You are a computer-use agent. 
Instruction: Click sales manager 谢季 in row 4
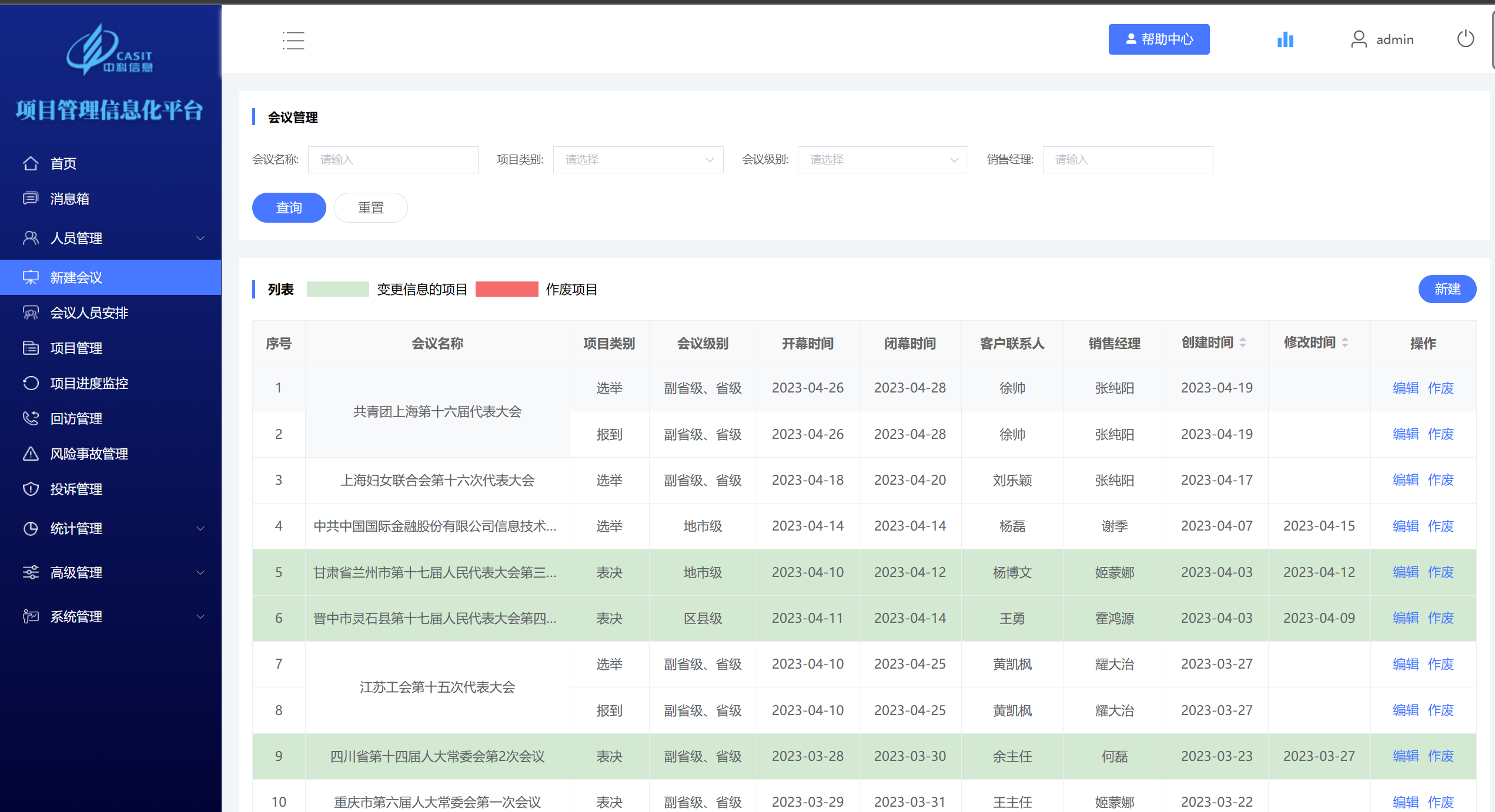point(1115,526)
